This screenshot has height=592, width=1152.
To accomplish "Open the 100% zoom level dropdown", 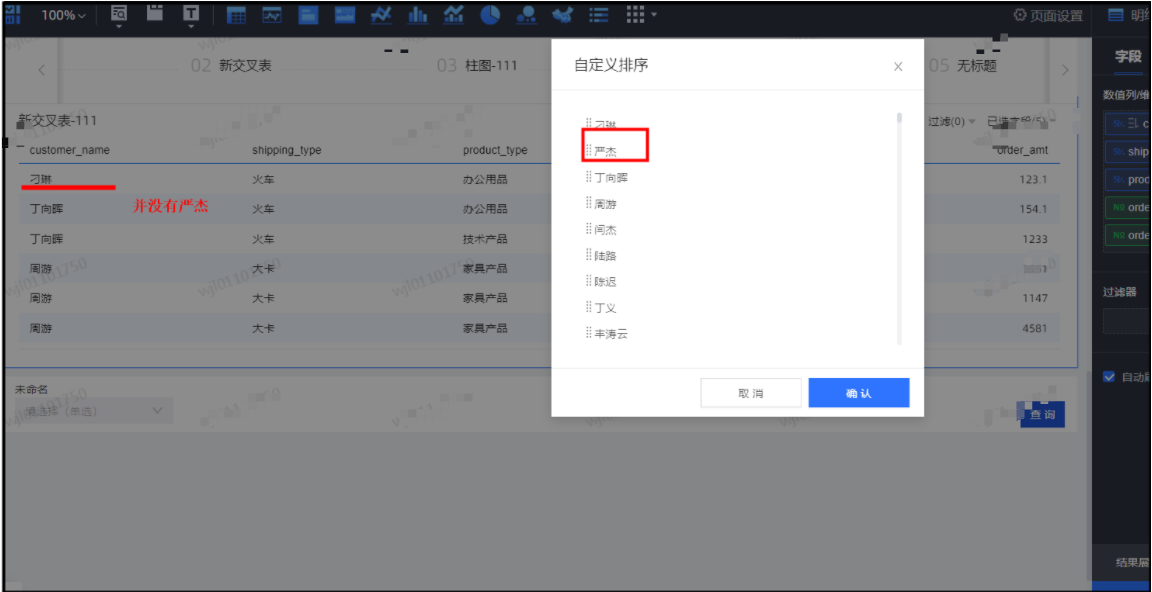I will point(64,15).
